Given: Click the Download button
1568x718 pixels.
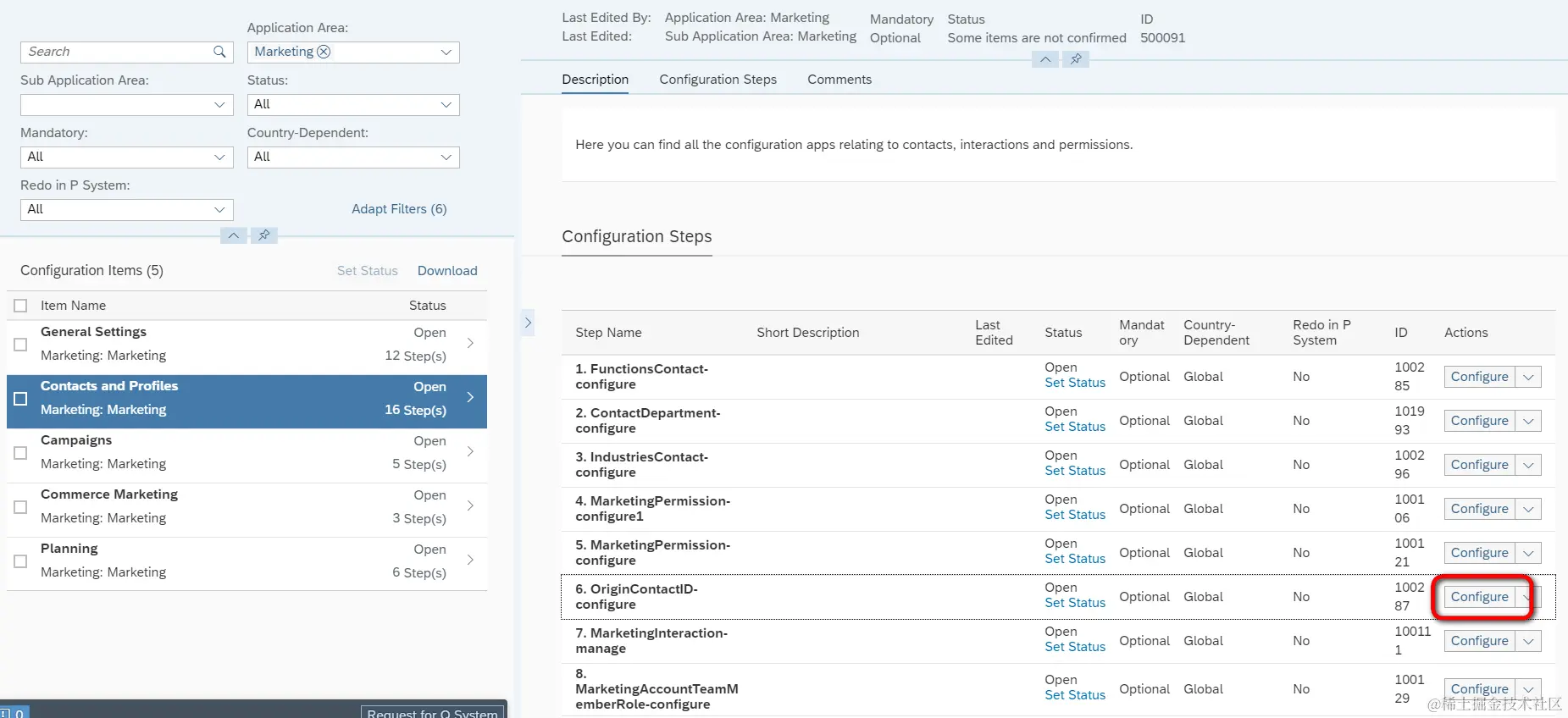Looking at the screenshot, I should pyautogui.click(x=447, y=271).
